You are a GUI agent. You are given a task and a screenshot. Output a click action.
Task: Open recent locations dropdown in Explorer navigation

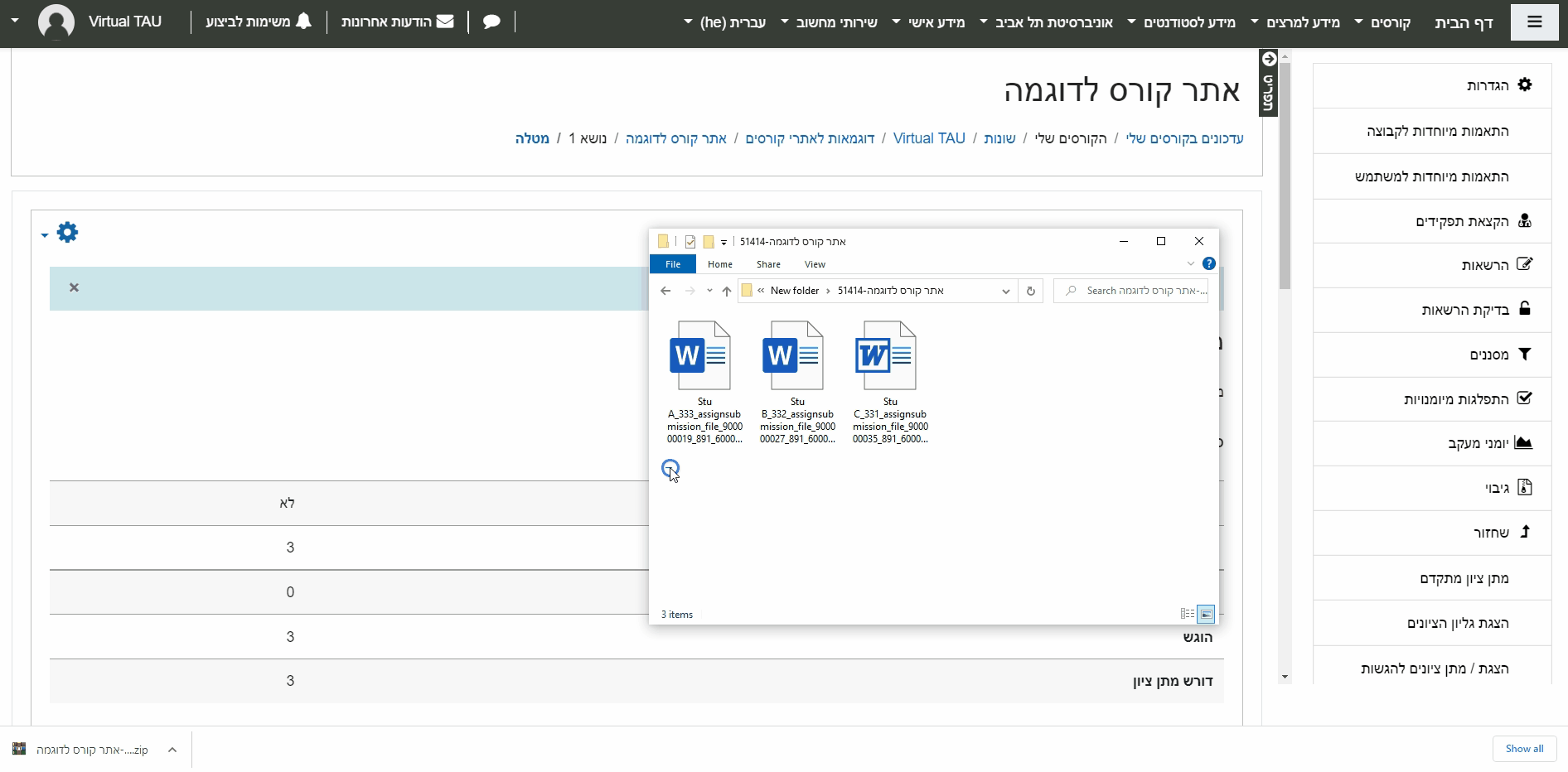point(709,291)
